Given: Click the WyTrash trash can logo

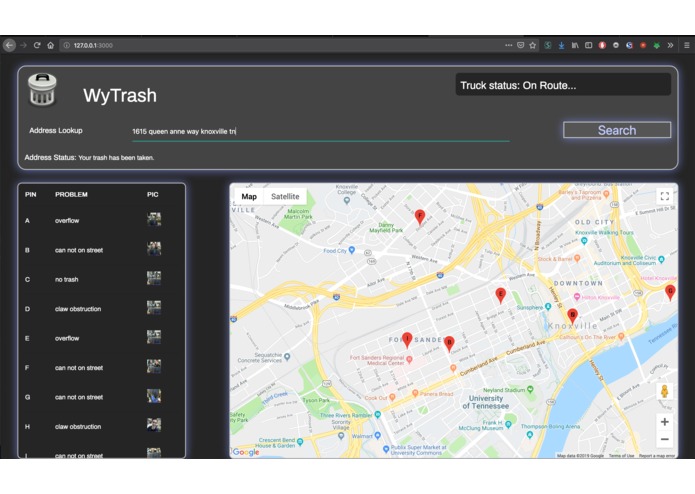Looking at the screenshot, I should click(x=42, y=90).
